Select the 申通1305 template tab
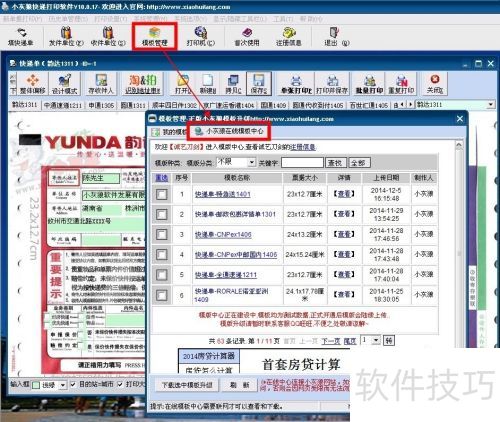The height and width of the screenshot is (422, 500). click(101, 105)
